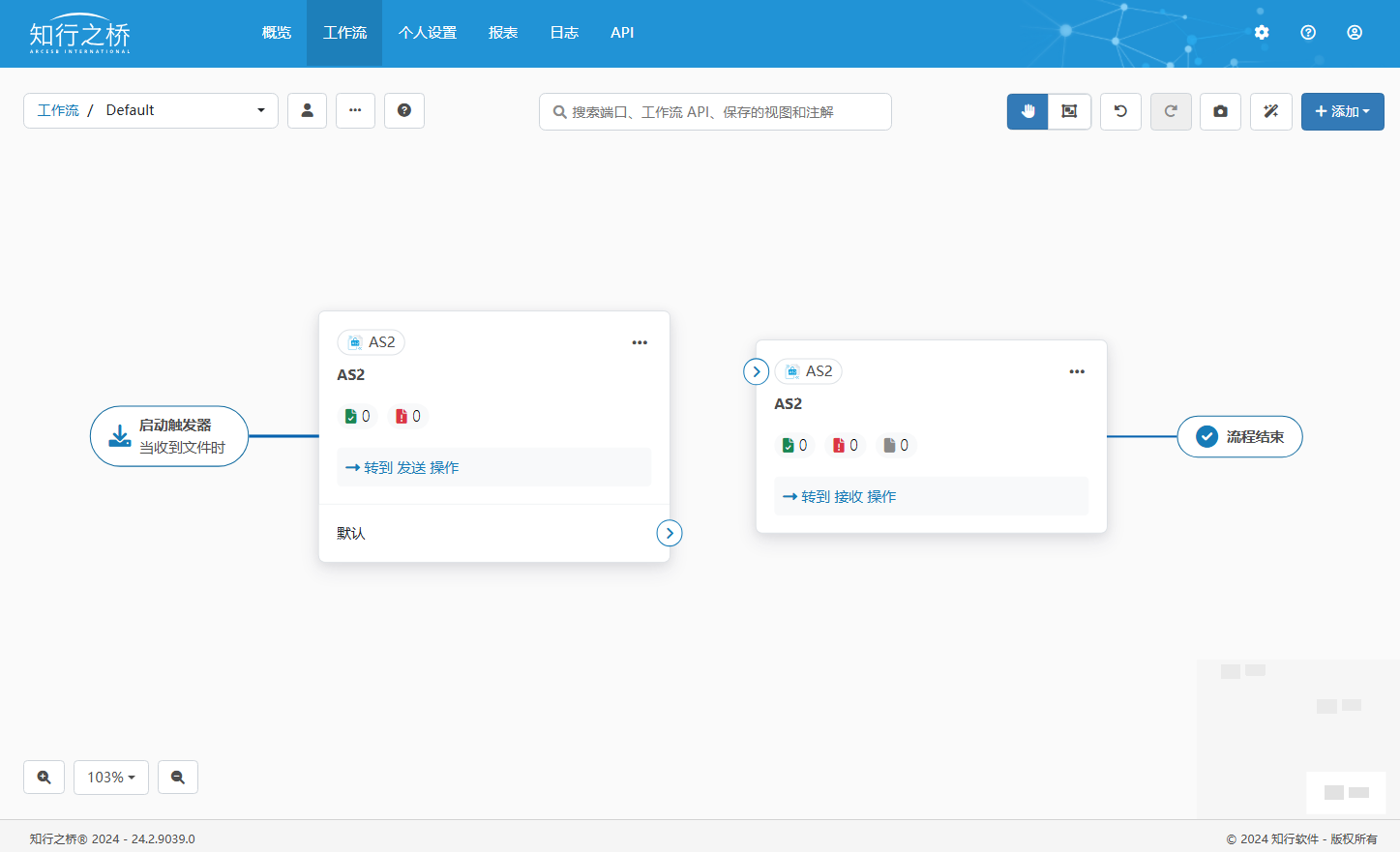The width and height of the screenshot is (1400, 852).
Task: Click the workflow search input field
Action: tap(716, 111)
